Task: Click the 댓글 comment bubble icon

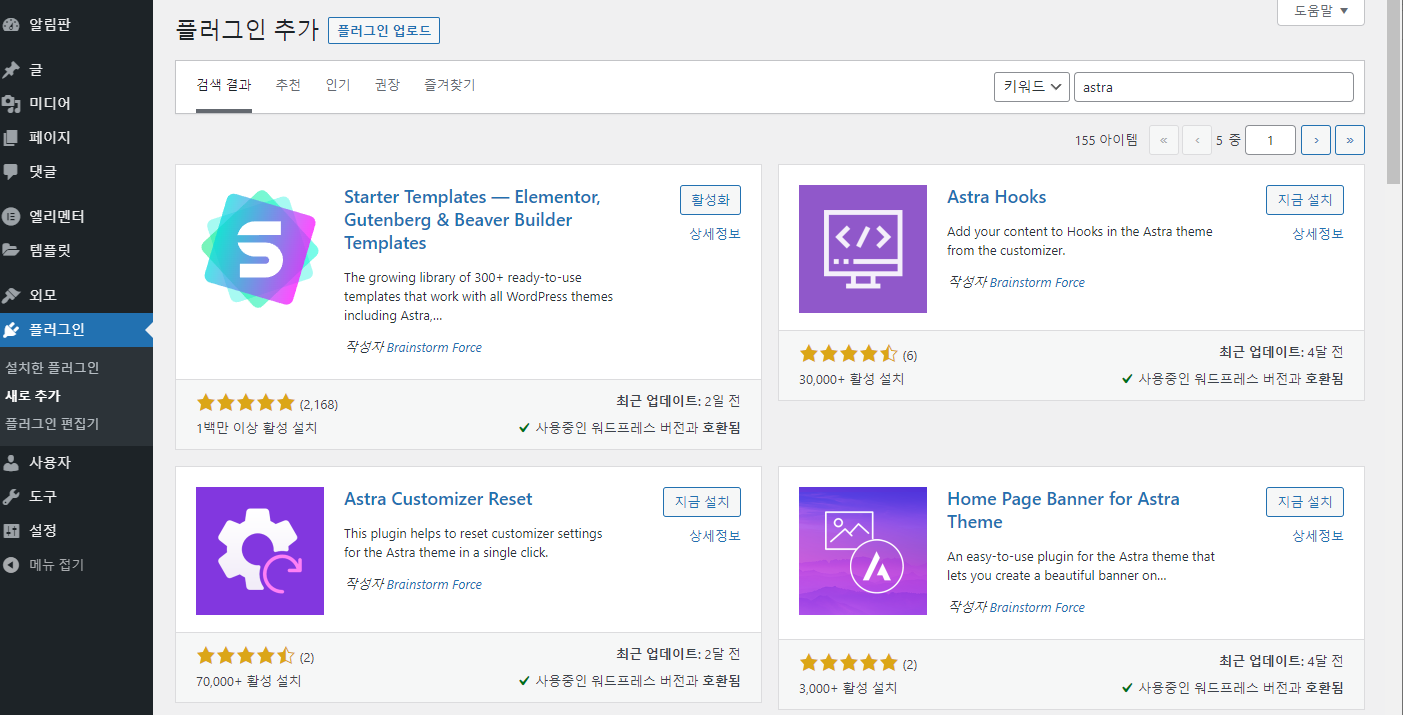Action: (11, 172)
